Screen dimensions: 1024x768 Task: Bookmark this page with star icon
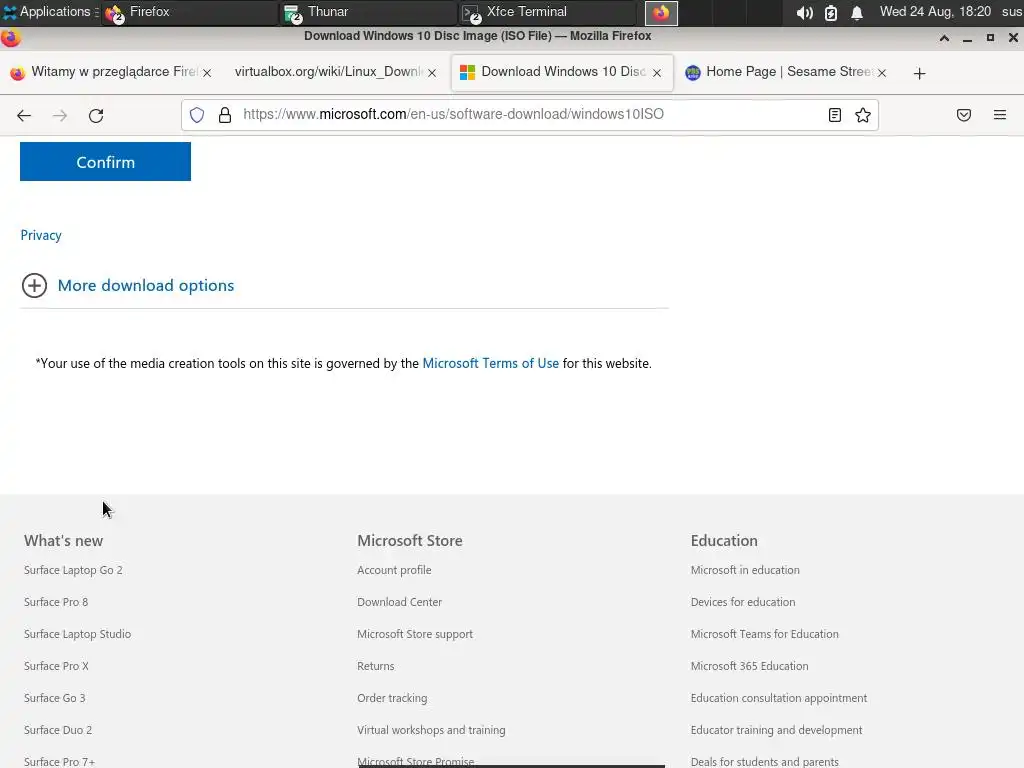[x=863, y=115]
